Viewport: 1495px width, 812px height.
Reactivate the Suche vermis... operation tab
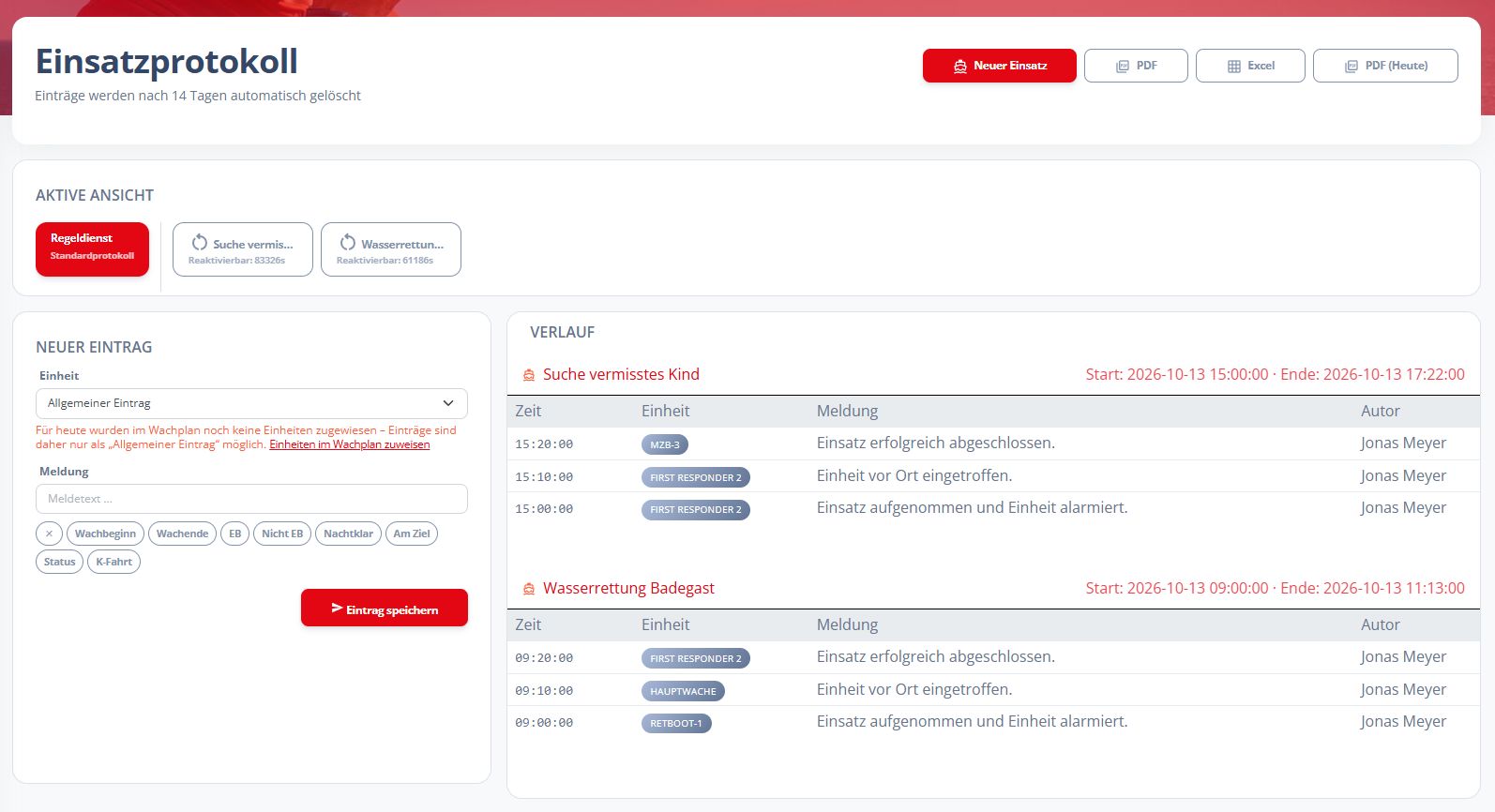pos(243,249)
